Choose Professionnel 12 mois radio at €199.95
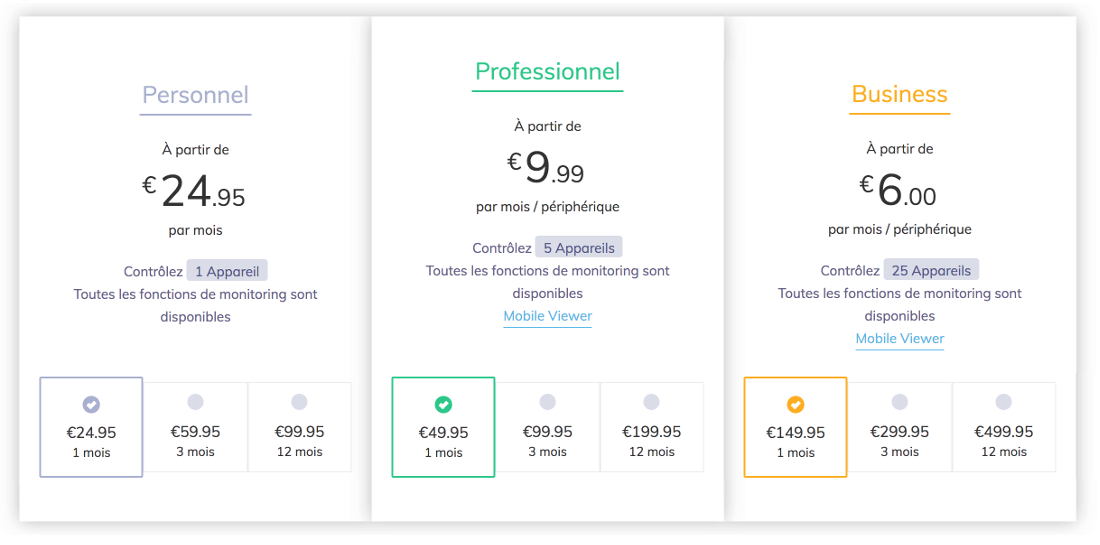Screen dimensions: 1100x545 pyautogui.click(x=651, y=402)
